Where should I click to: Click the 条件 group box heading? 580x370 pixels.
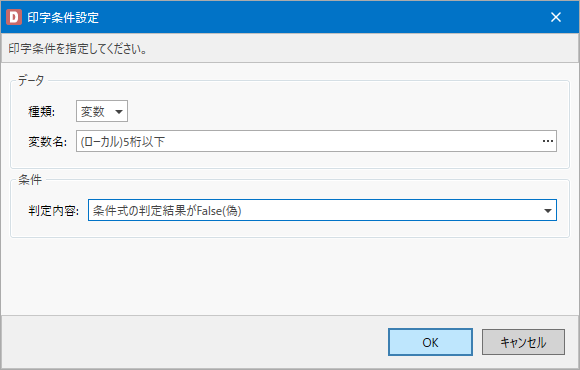30,180
